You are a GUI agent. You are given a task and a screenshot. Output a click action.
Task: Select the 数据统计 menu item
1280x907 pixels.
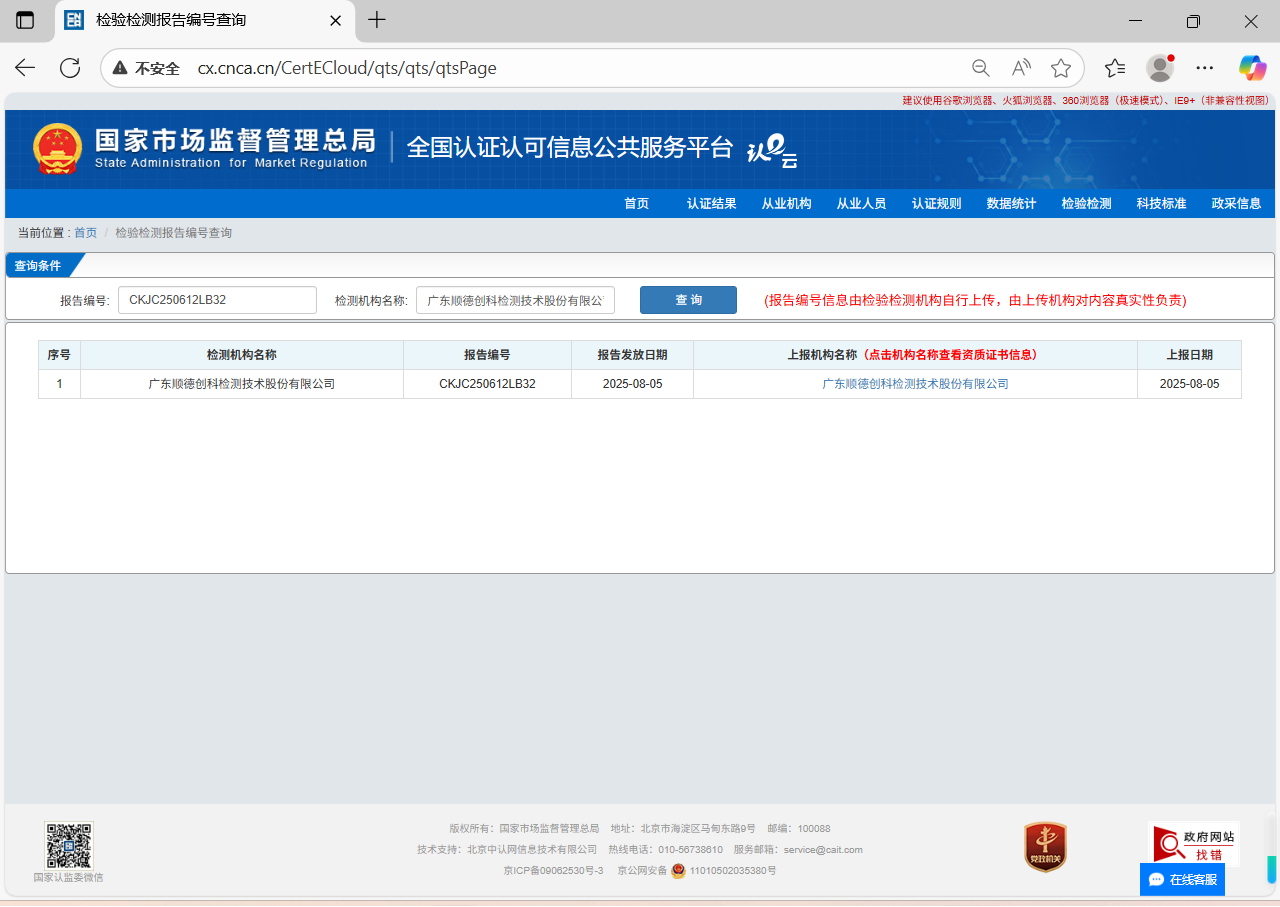click(1011, 203)
